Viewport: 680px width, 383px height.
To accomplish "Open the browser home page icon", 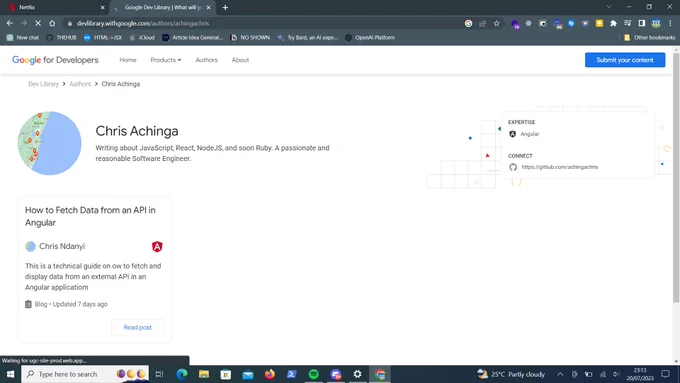I will pos(52,23).
